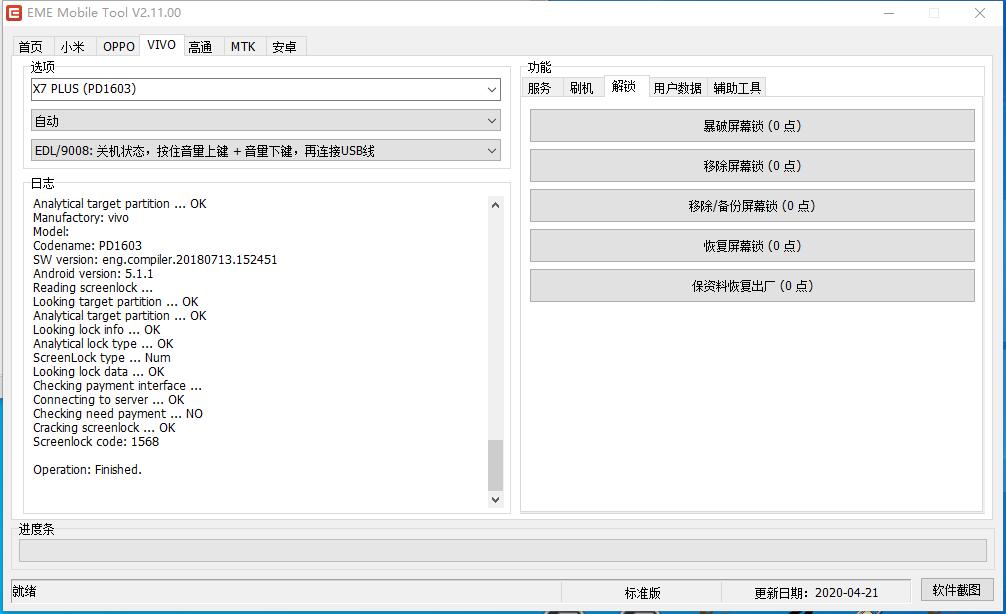Screen dimensions: 1006x614
Task: Open the 高通 tab
Action: [x=201, y=47]
